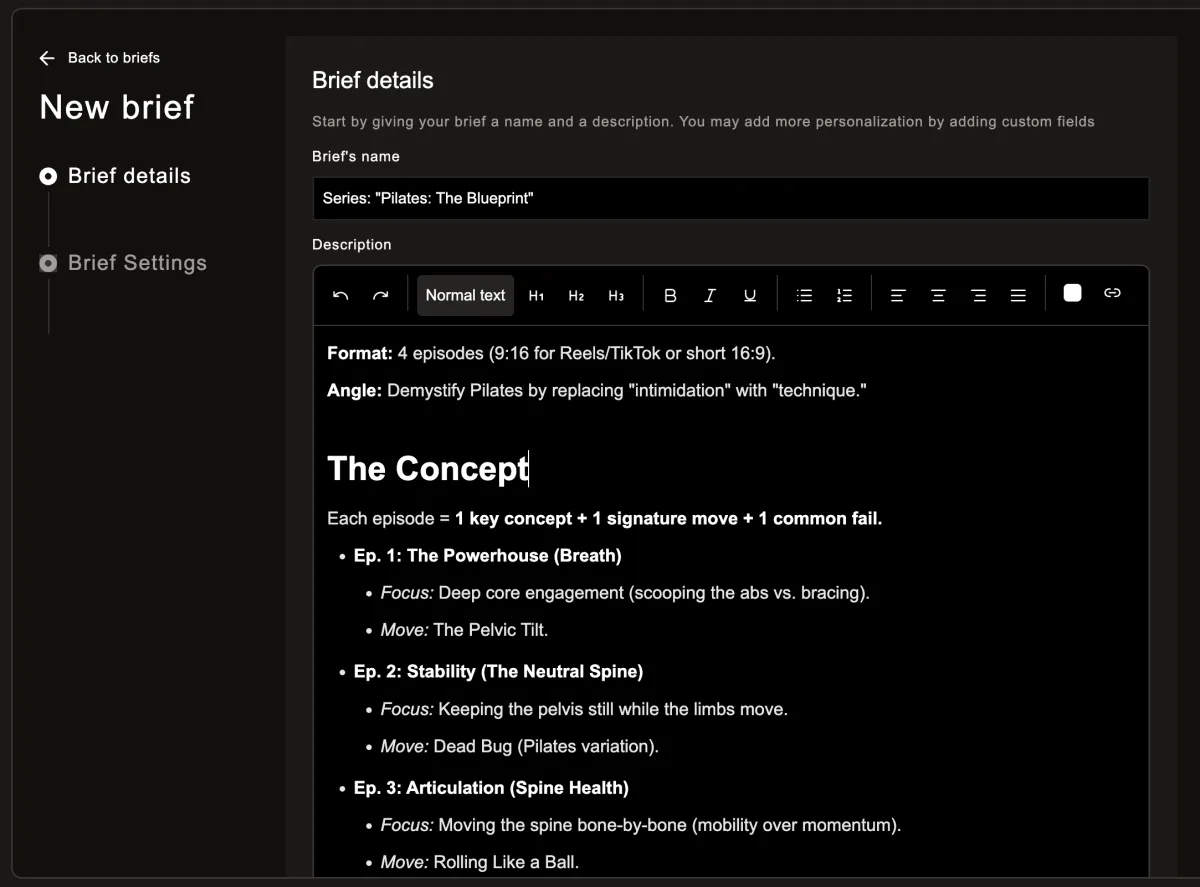
Task: Justify the text alignment
Action: 1018,295
